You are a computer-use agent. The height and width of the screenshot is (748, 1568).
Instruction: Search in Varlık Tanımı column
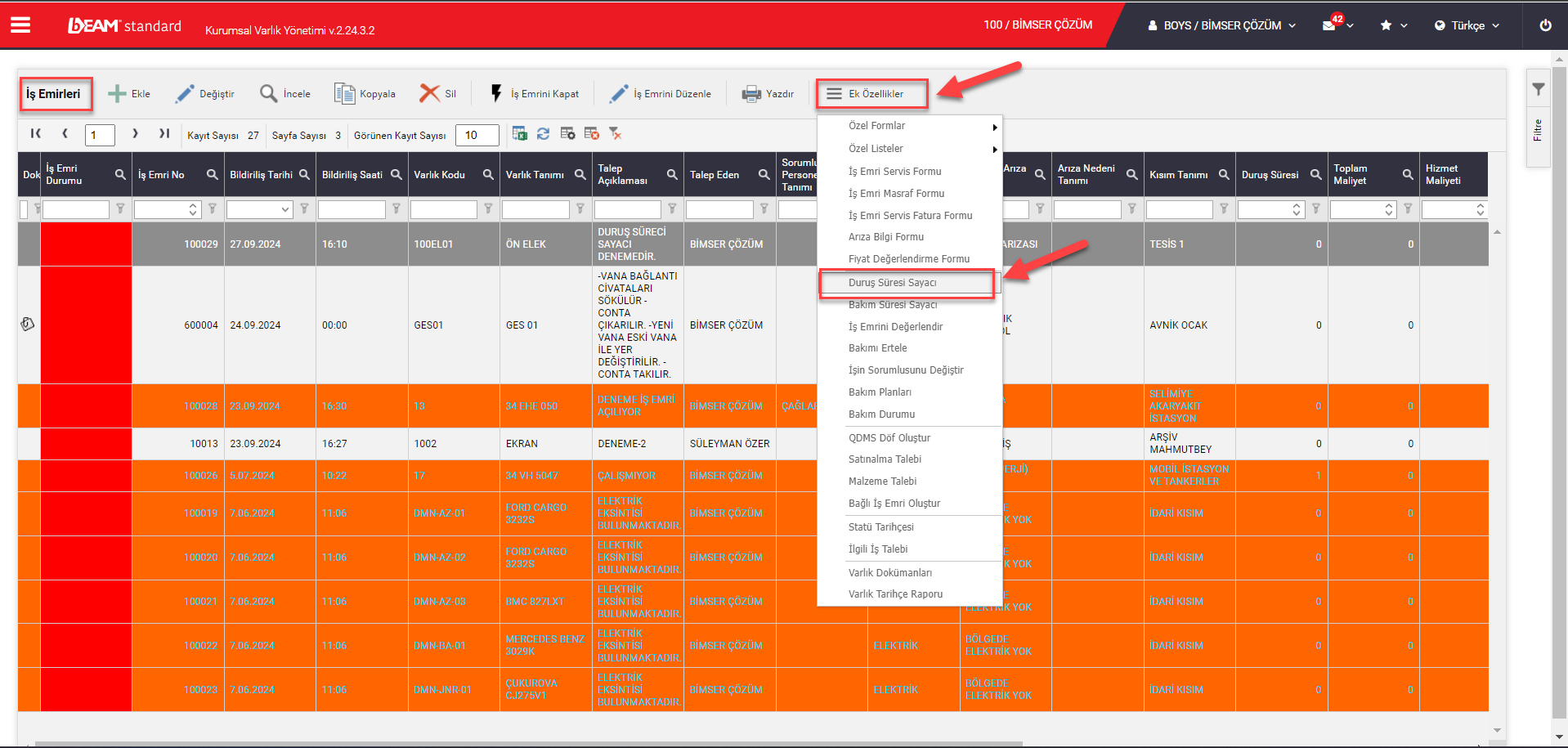580,174
